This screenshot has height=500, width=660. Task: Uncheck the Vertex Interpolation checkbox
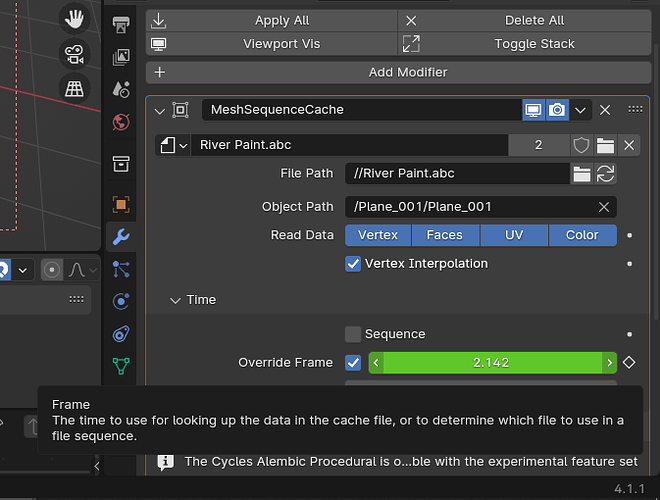[353, 264]
